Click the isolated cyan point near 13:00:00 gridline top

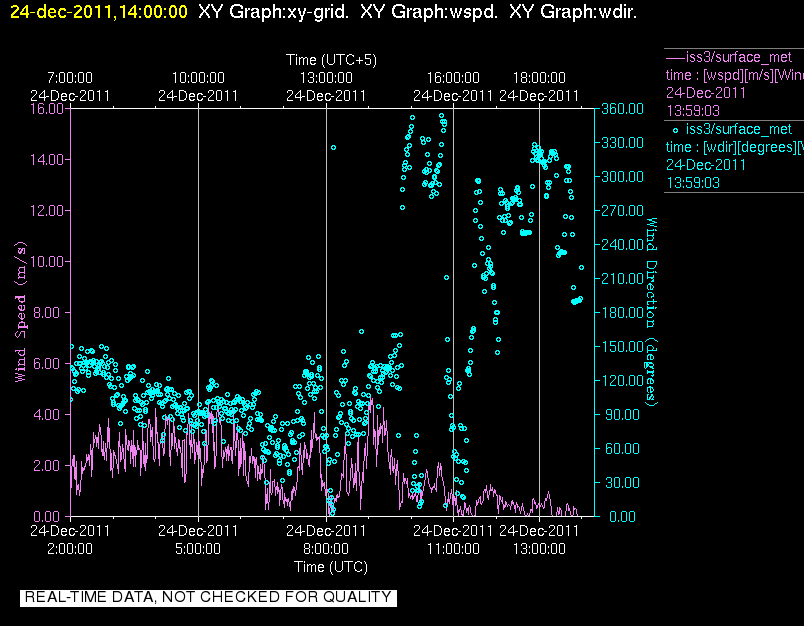(x=333, y=147)
